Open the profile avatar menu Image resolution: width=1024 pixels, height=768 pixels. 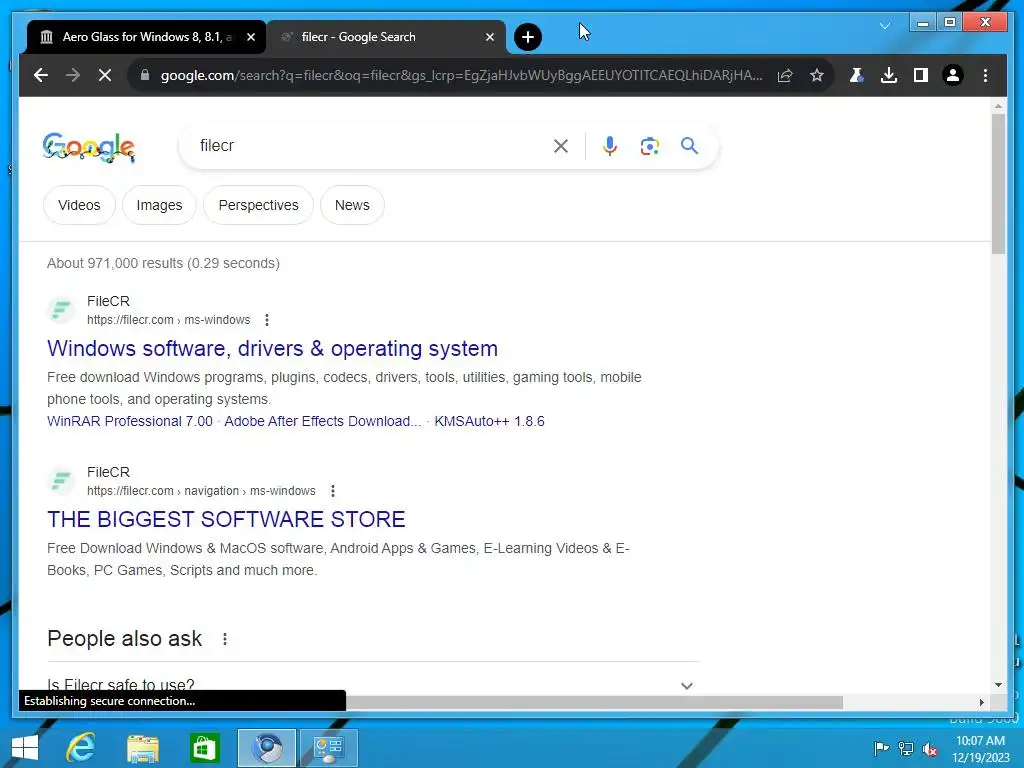pyautogui.click(x=953, y=75)
